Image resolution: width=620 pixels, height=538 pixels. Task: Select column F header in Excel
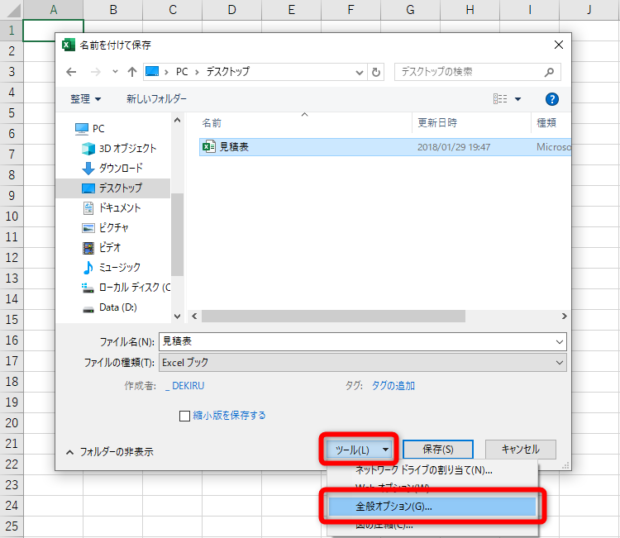click(351, 10)
